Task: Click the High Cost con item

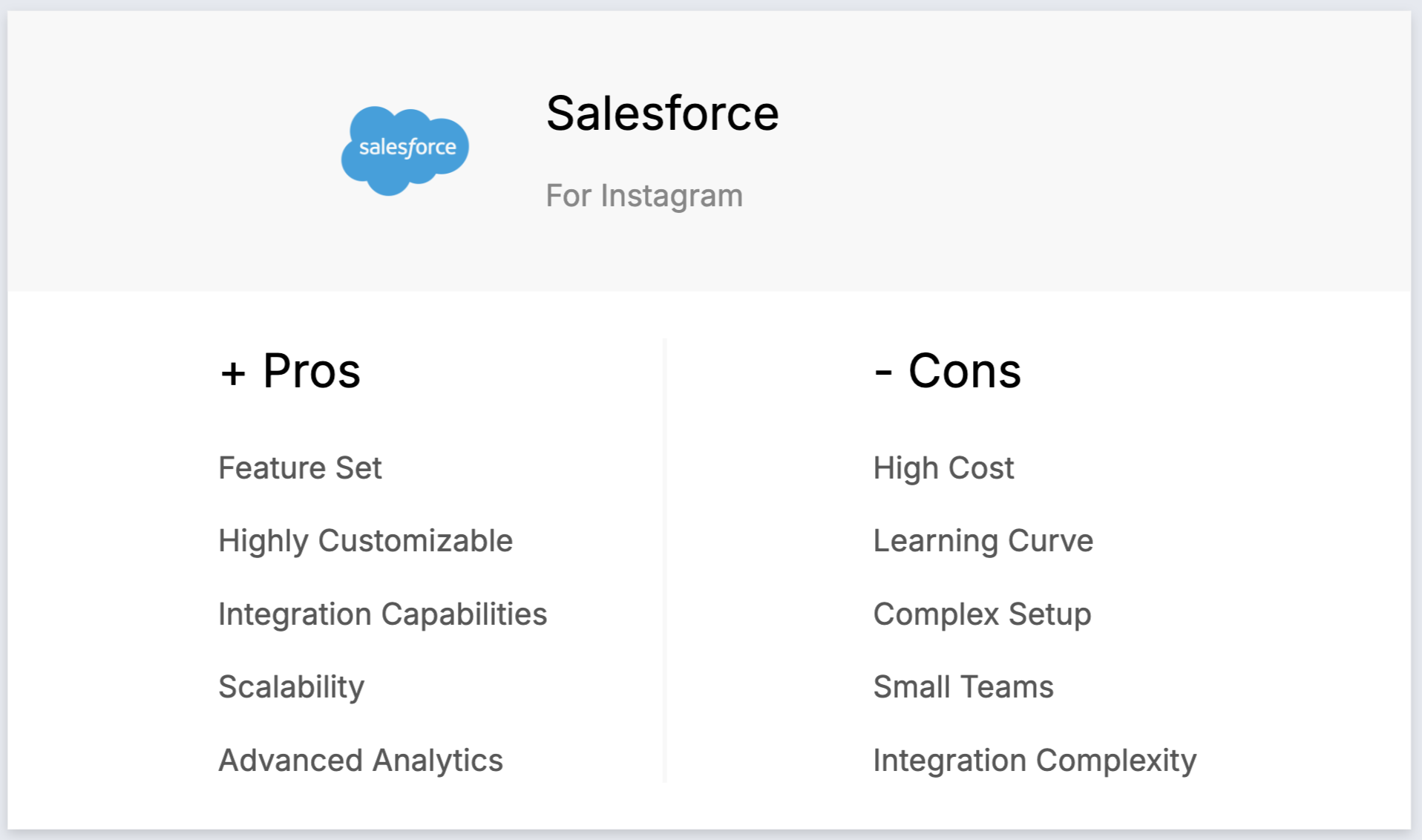Action: pos(943,468)
